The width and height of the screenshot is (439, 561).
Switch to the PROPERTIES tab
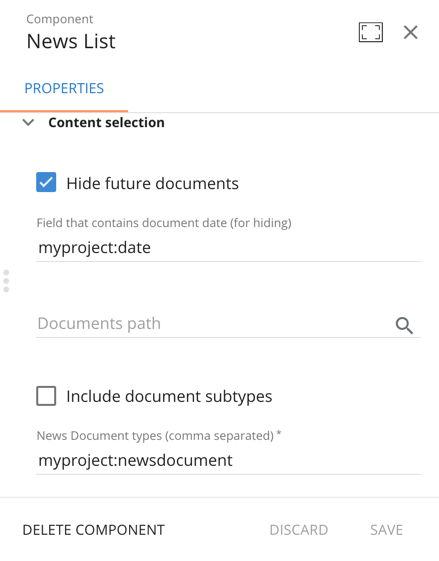pyautogui.click(x=64, y=88)
